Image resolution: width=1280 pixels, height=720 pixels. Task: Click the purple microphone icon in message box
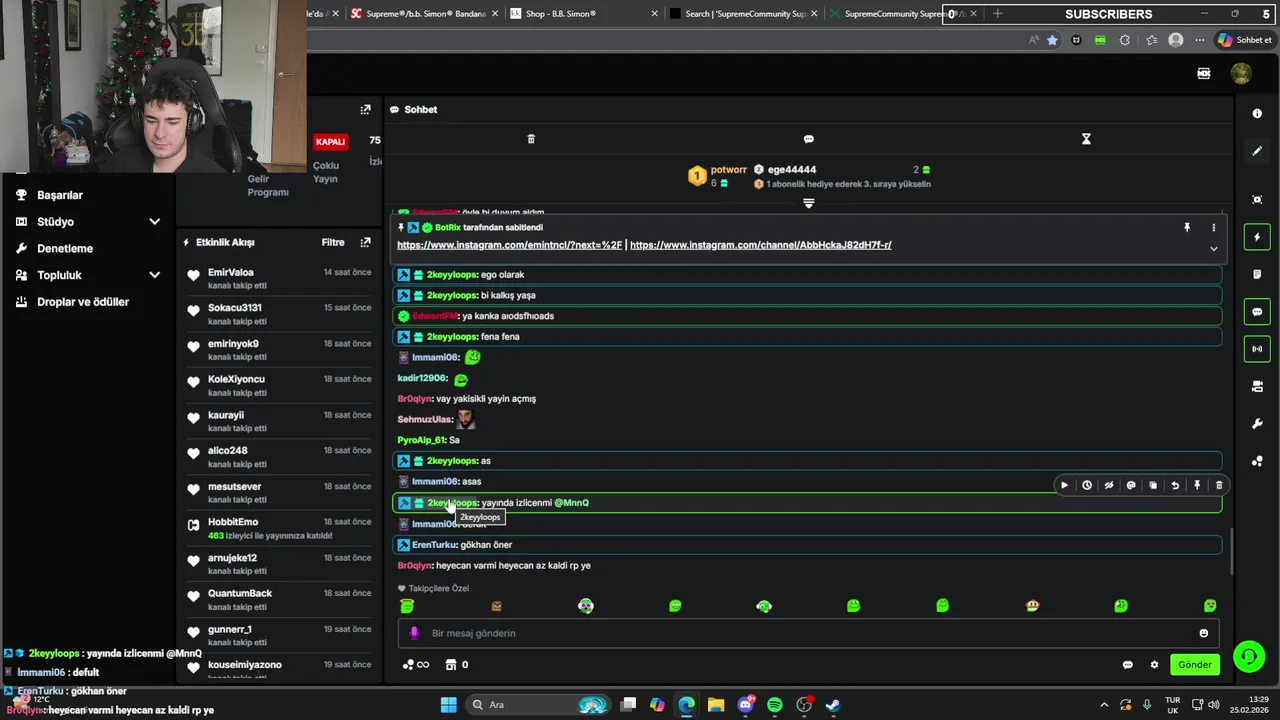click(x=414, y=633)
